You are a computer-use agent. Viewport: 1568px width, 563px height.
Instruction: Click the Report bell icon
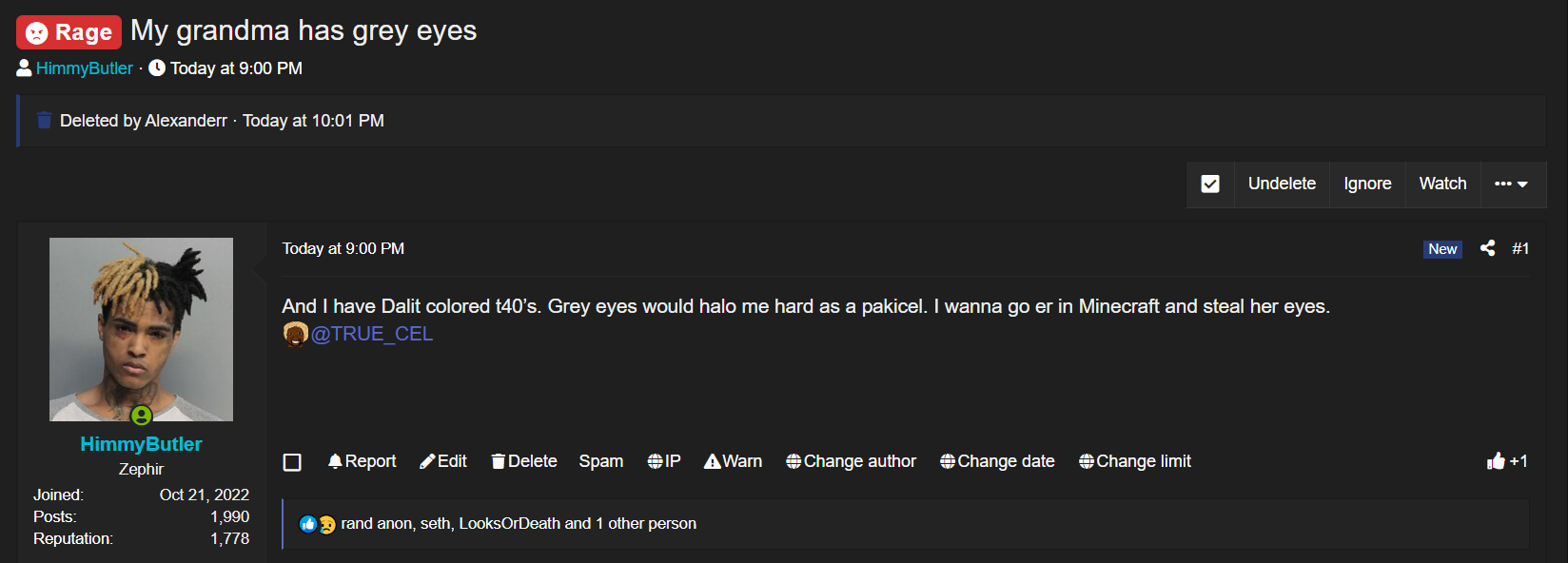tap(335, 461)
